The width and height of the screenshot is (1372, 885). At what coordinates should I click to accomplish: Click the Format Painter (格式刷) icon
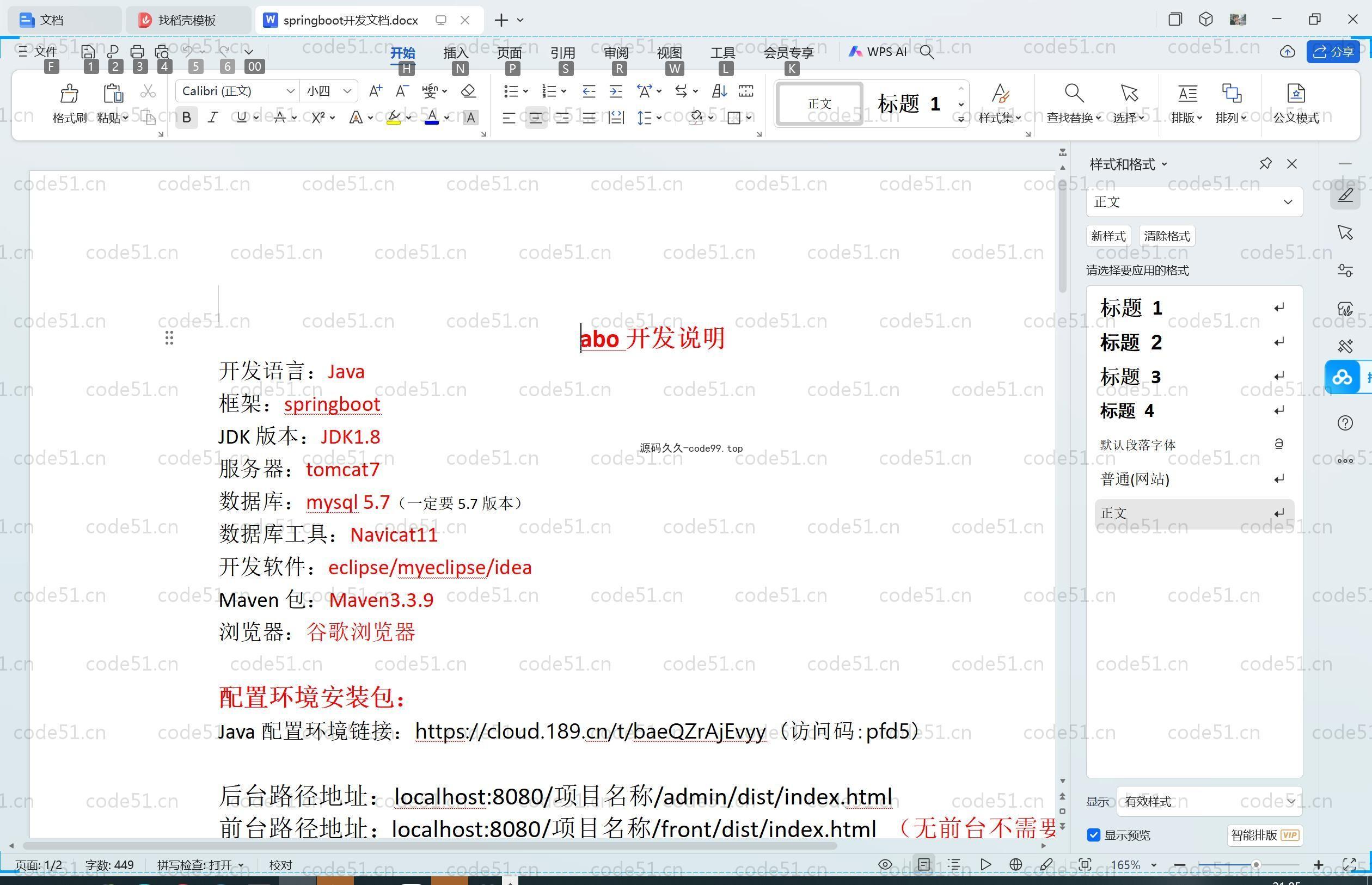click(x=70, y=93)
